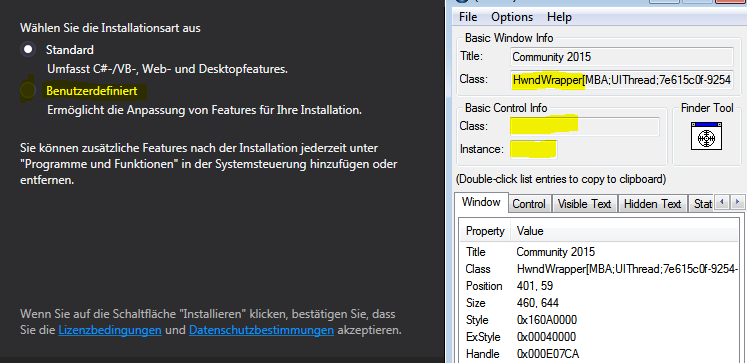Select the ExStyle row value 0x00040000
The height and width of the screenshot is (363, 747).
(546, 337)
